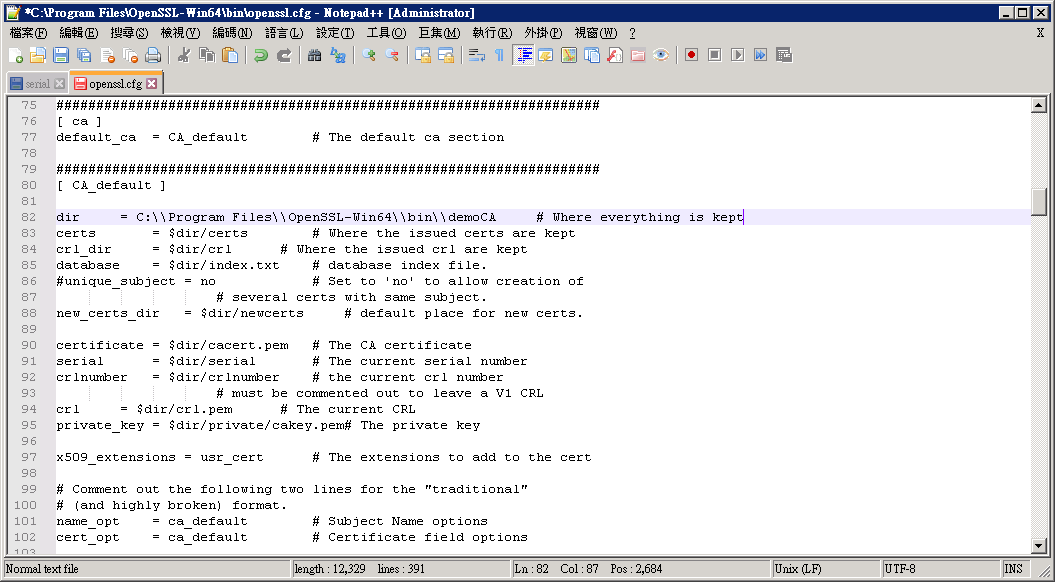Open the 視窗(W) menu
Viewport: 1055px width, 582px height.
pos(595,33)
